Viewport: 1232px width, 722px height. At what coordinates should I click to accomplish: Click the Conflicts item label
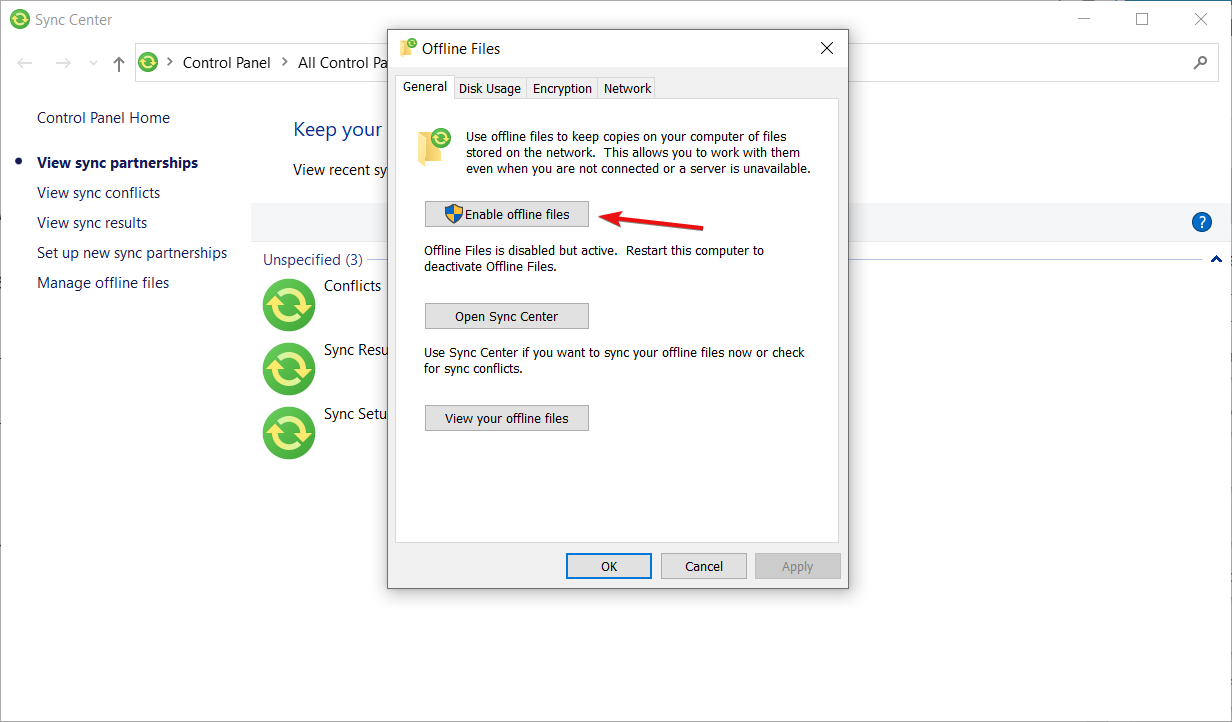click(352, 286)
